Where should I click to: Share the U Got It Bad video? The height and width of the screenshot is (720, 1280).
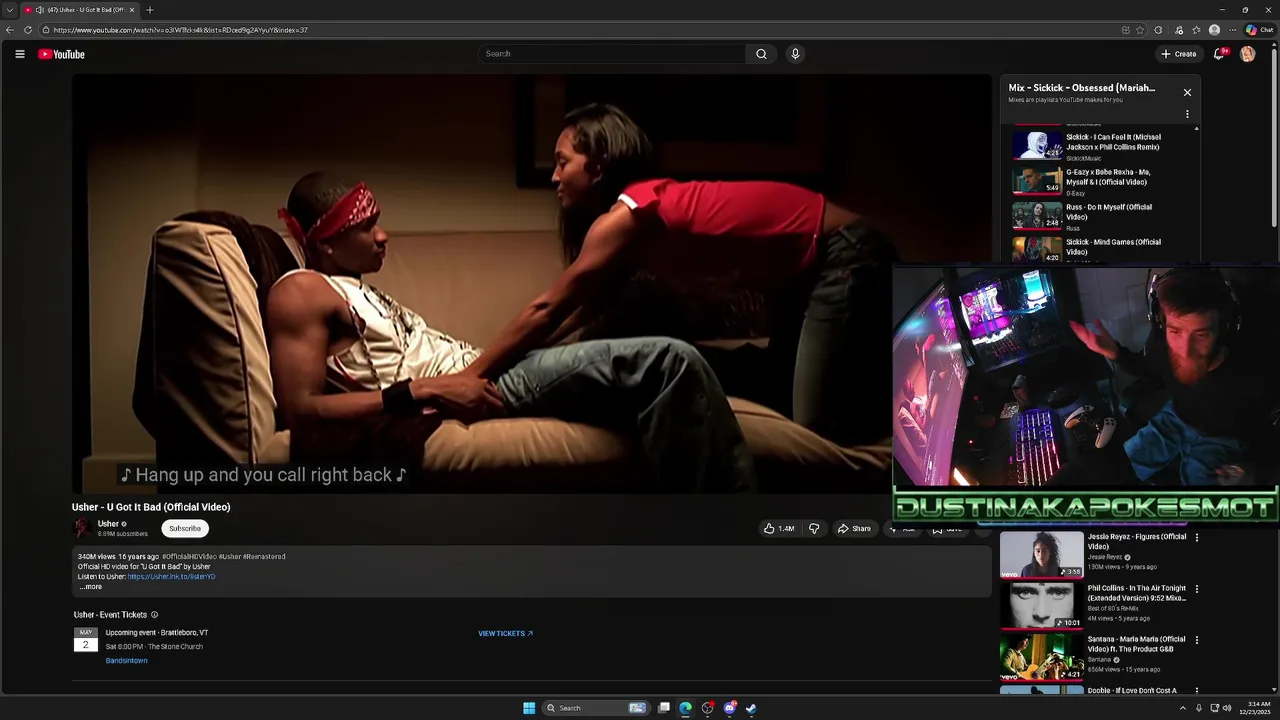[x=854, y=528]
